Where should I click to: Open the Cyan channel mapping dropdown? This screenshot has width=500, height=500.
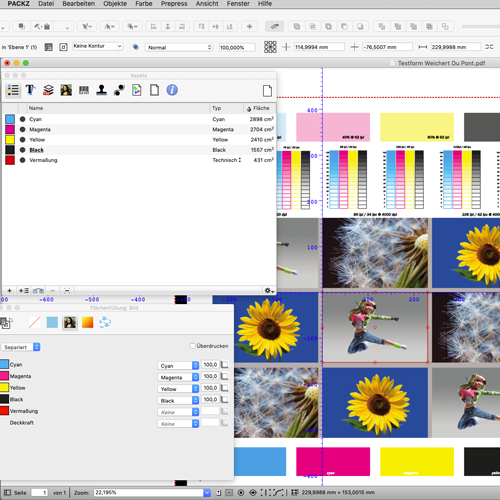(178, 366)
